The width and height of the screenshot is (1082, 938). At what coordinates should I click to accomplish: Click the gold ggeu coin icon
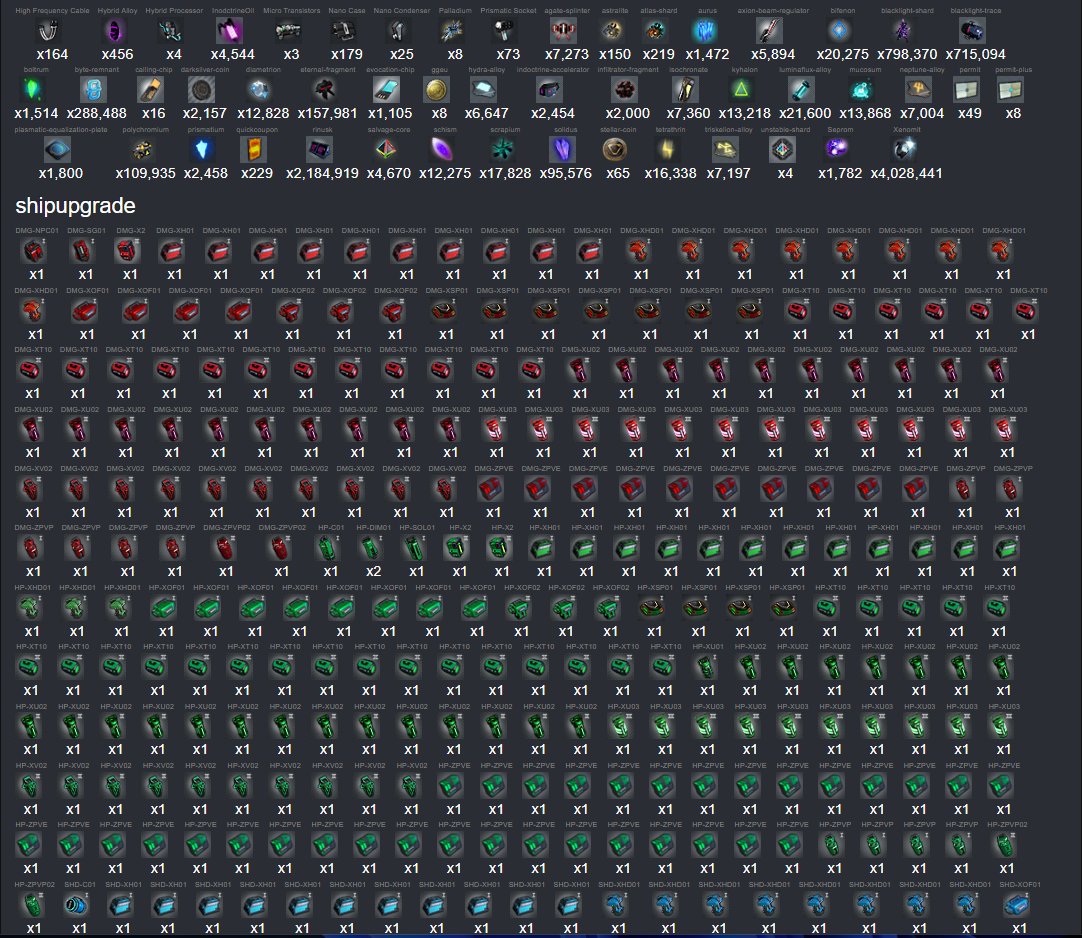(435, 91)
